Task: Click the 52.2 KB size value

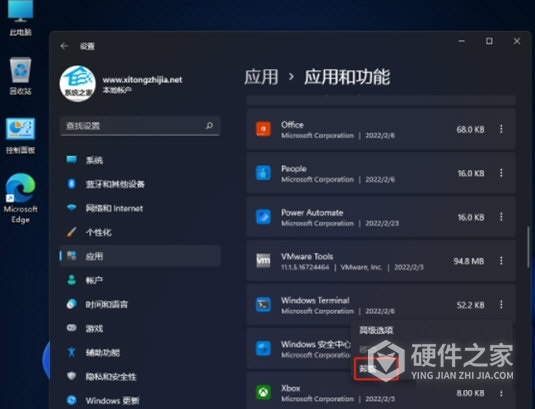Action: (x=471, y=305)
